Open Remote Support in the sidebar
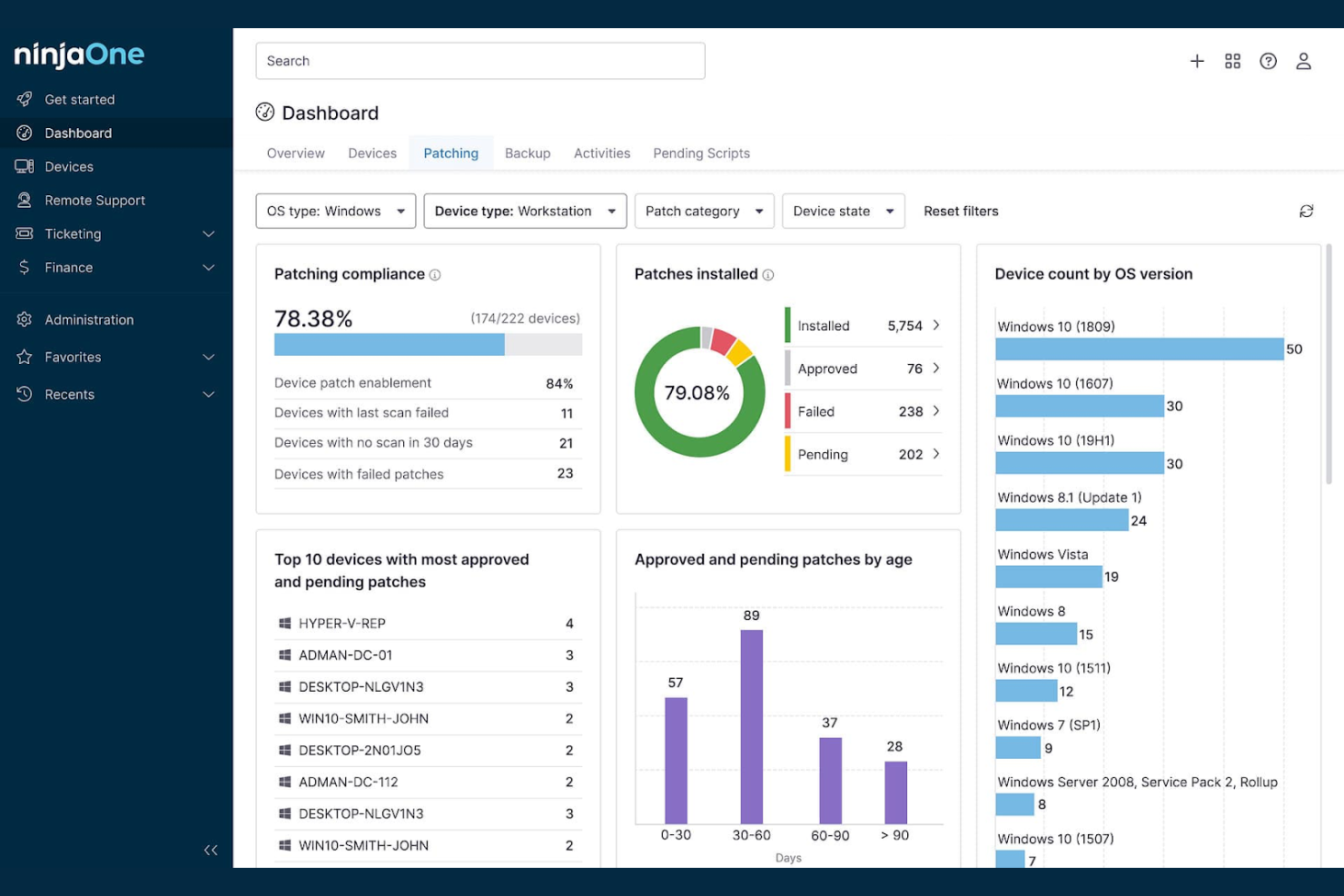 click(94, 201)
